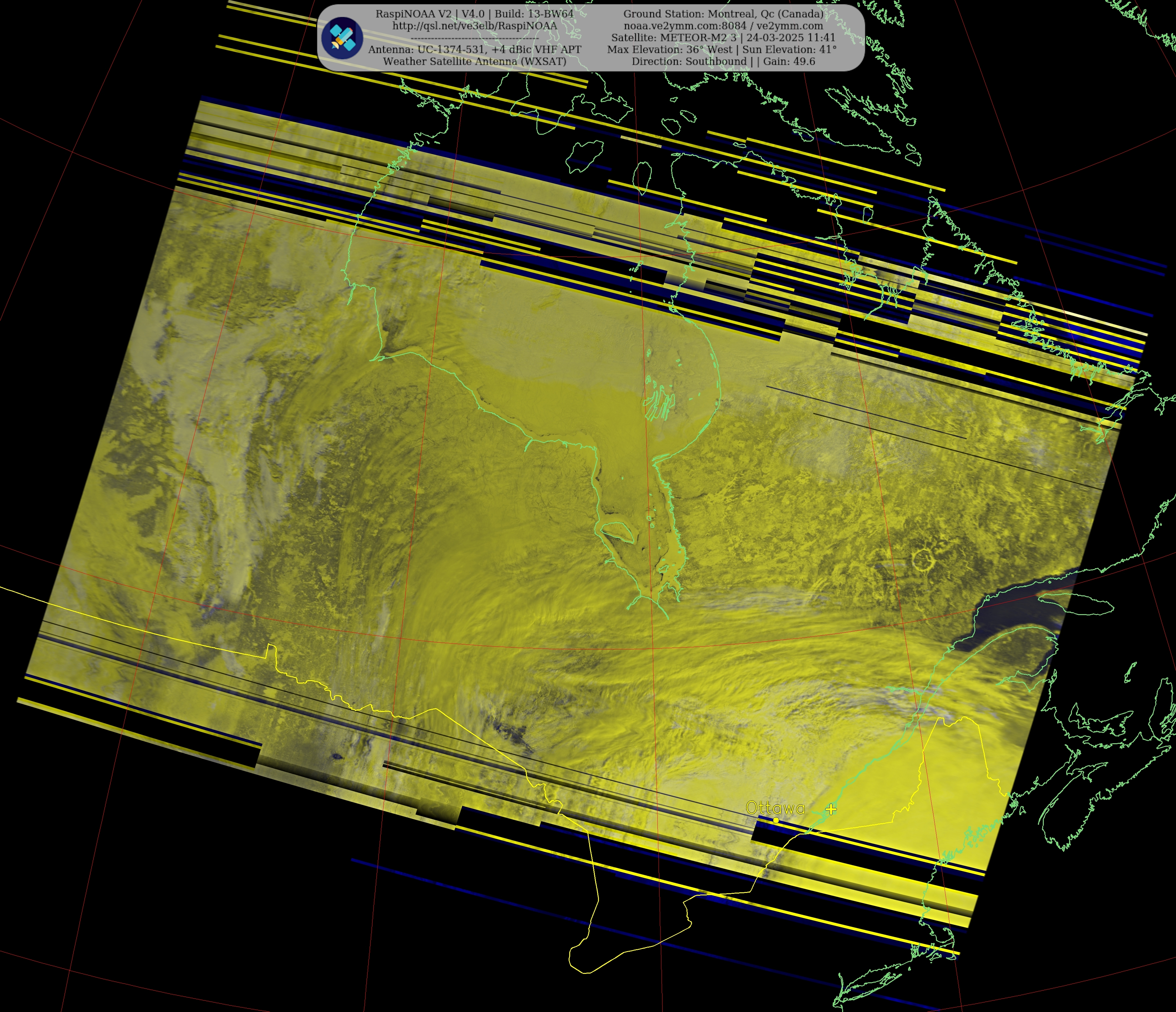
Task: Select the 'Satellite: METEOR-M2 3' date line
Action: (x=723, y=38)
